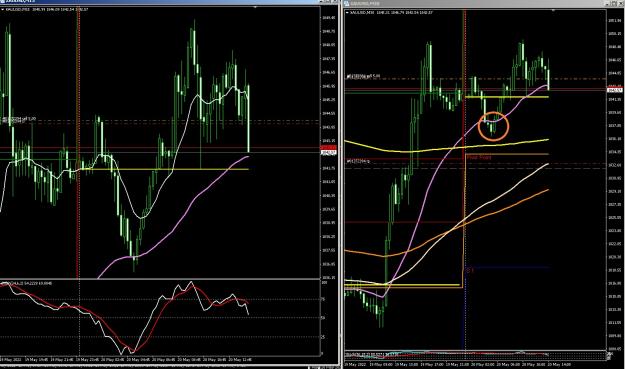625x369 pixels.
Task: Click the orange circle marker on the right chart
Action: click(493, 126)
